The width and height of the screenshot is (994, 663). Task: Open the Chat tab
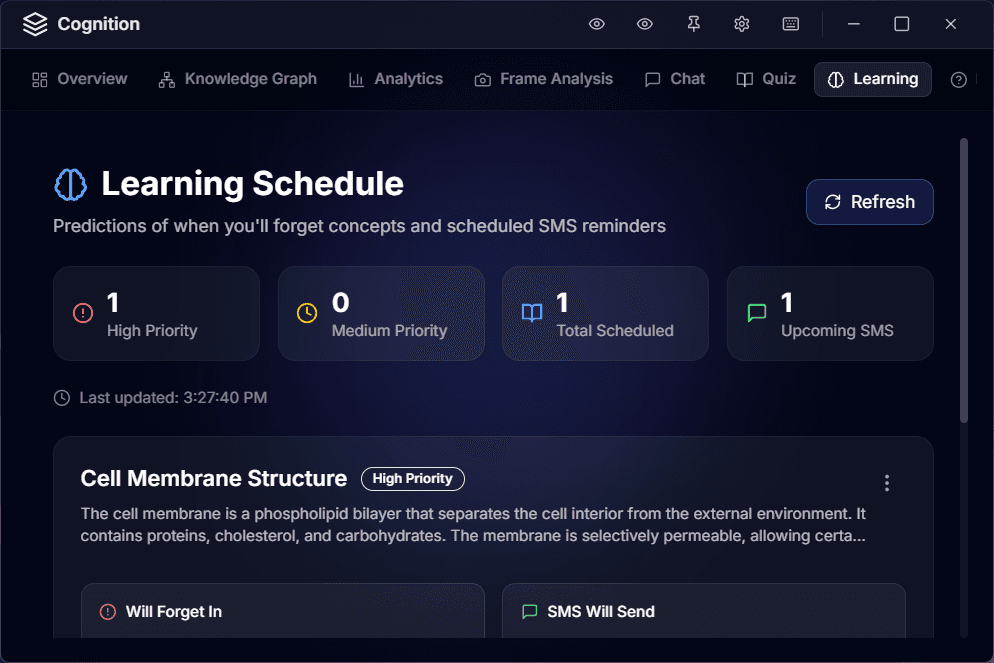click(675, 79)
